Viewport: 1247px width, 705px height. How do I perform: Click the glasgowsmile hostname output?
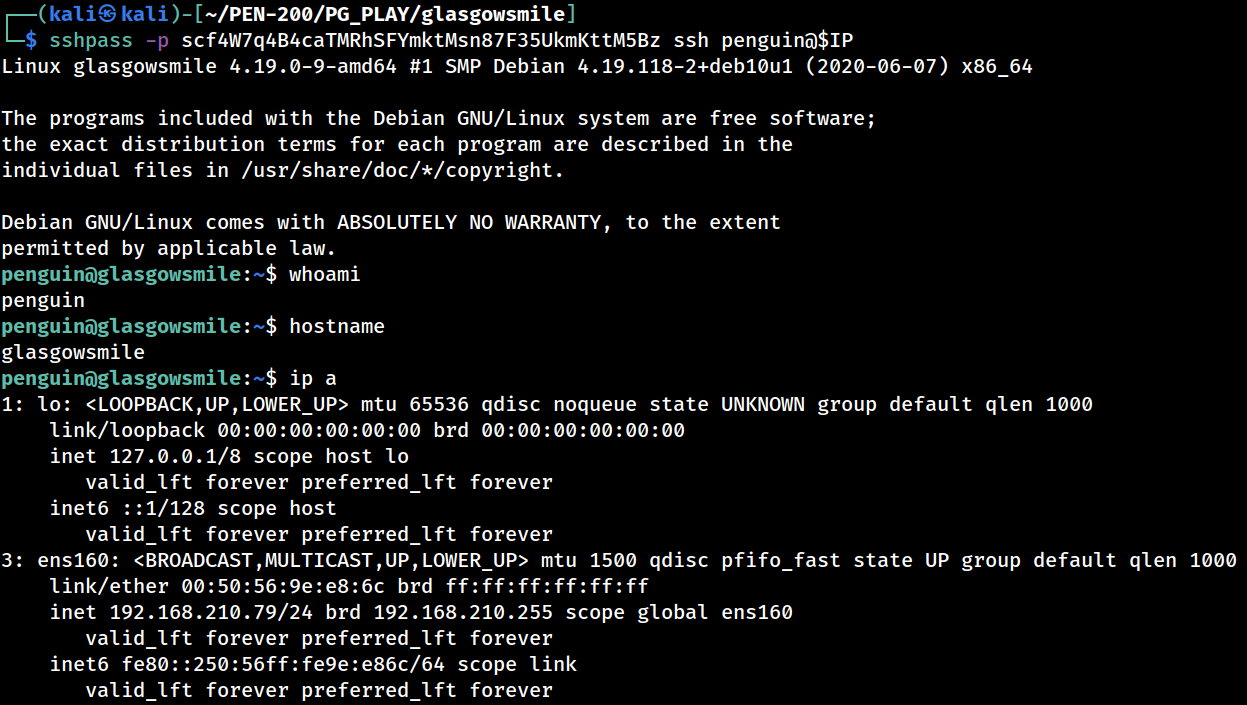(x=73, y=353)
